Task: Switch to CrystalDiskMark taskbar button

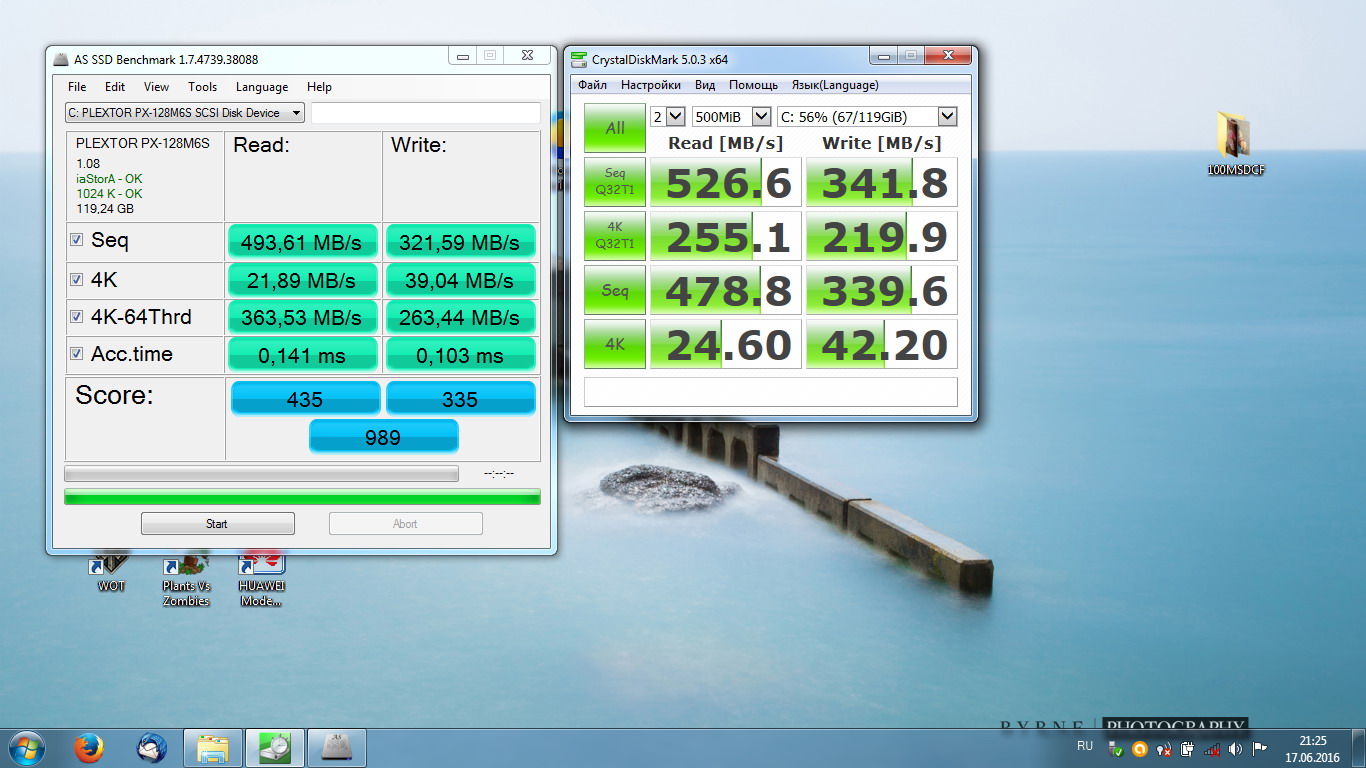Action: pyautogui.click(x=274, y=748)
